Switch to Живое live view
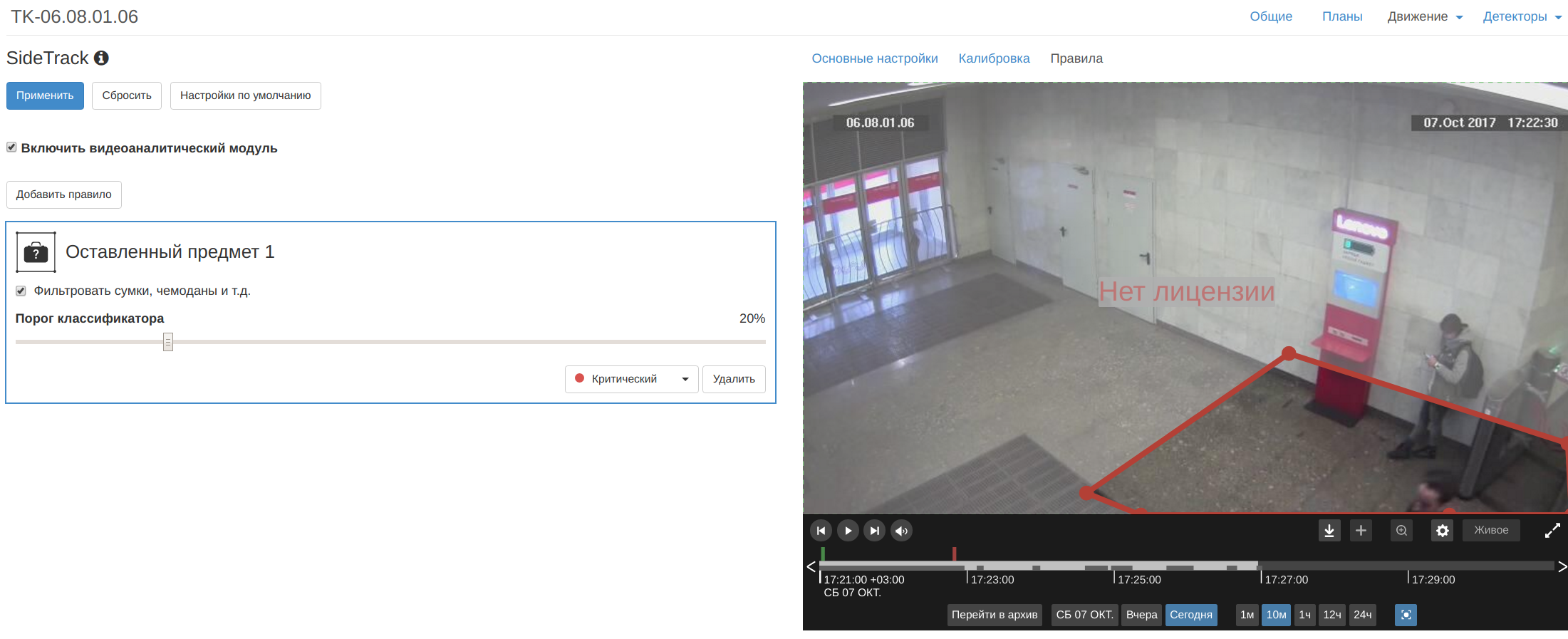 click(1491, 530)
